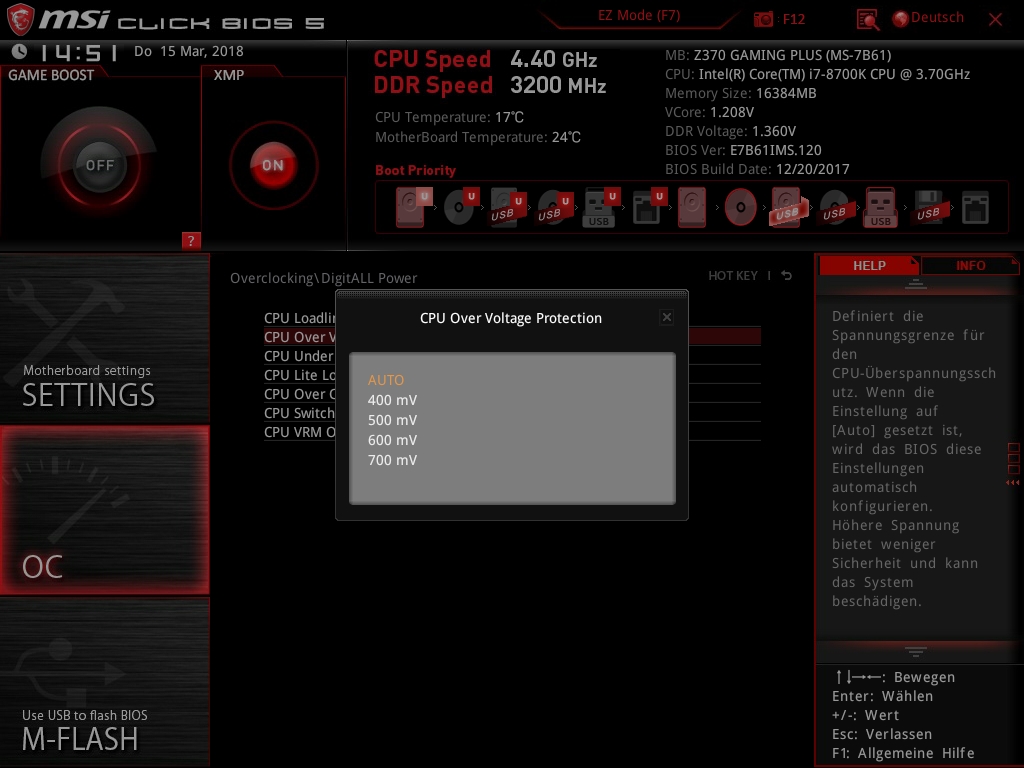Choose AUTO in the over voltage list
This screenshot has width=1024, height=768.
coord(386,380)
